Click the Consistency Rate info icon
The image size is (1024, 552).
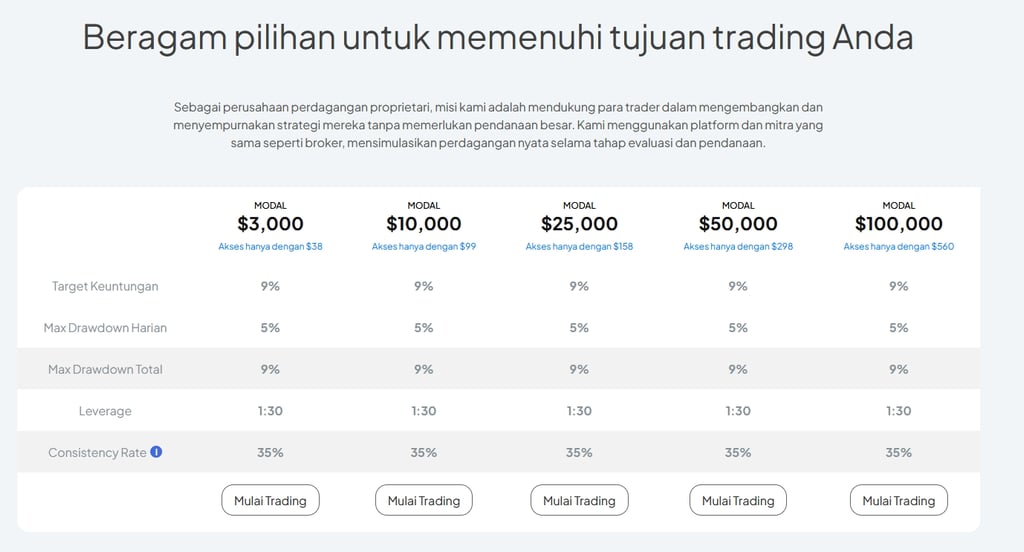[156, 451]
